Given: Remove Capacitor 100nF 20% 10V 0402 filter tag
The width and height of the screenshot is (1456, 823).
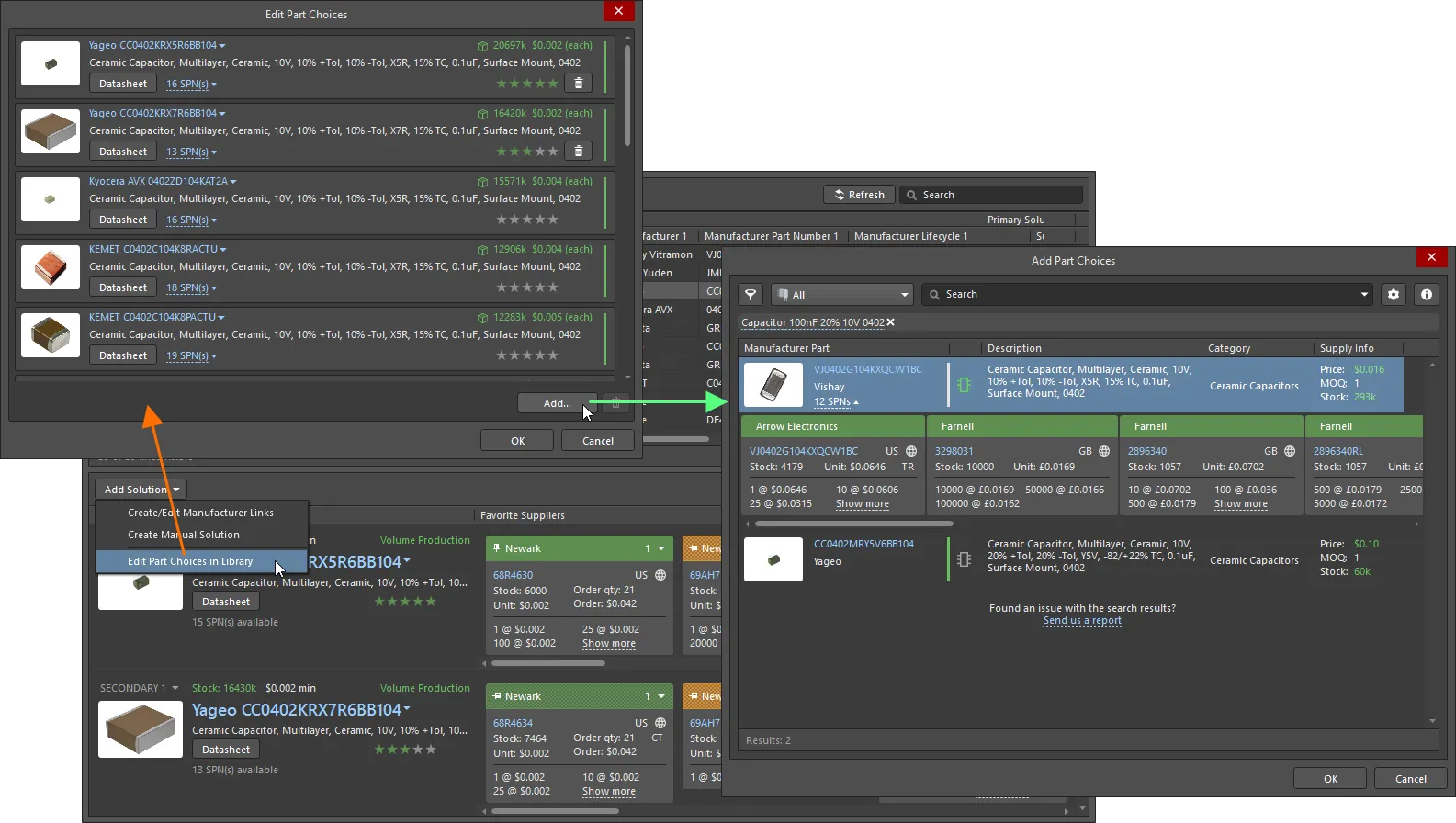Looking at the screenshot, I should (x=890, y=322).
